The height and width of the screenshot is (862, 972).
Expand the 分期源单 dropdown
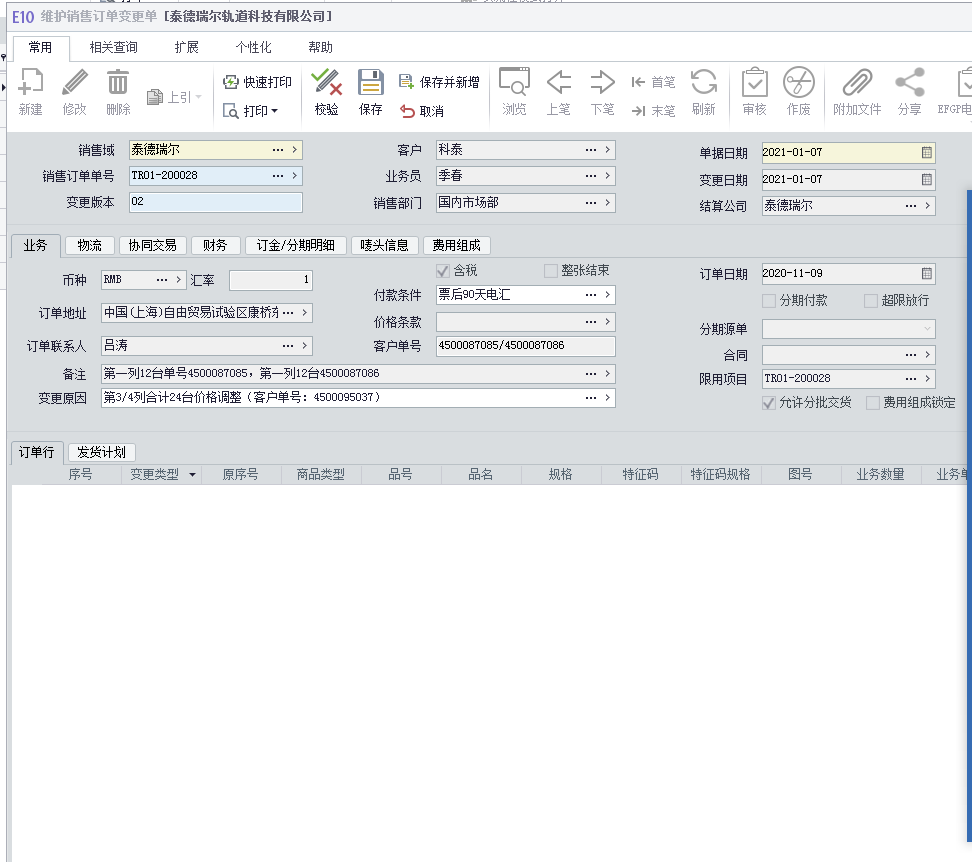(x=927, y=328)
